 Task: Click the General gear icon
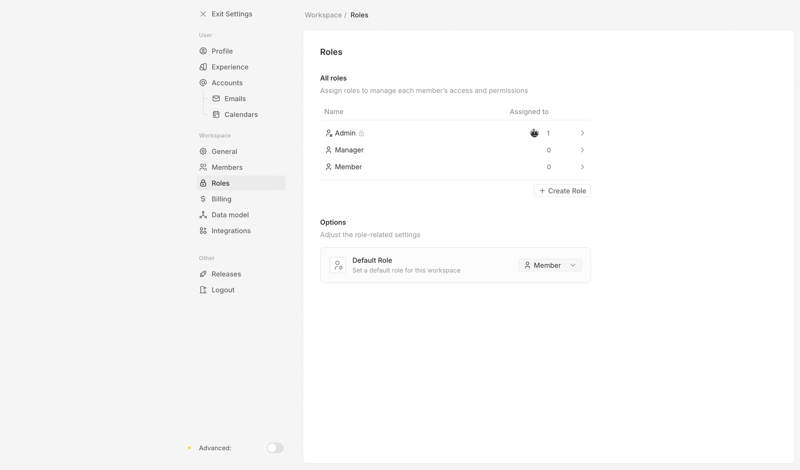pos(203,152)
